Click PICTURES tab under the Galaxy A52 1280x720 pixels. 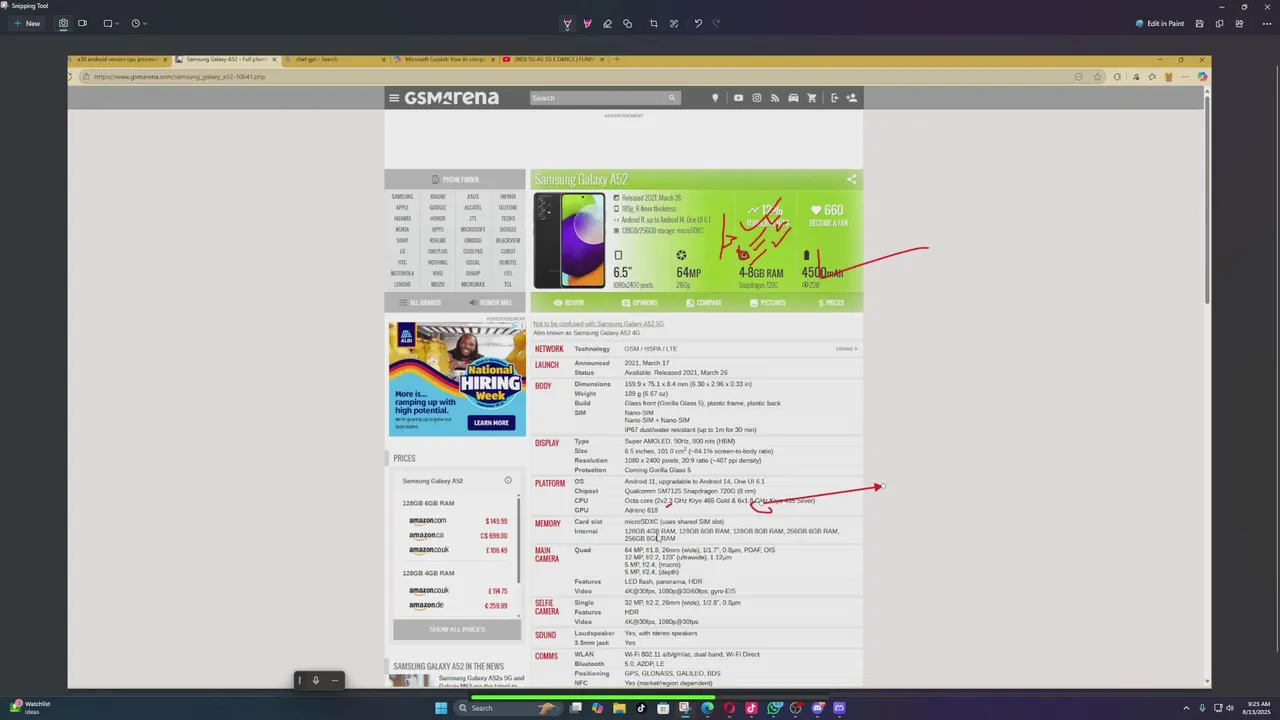(767, 302)
